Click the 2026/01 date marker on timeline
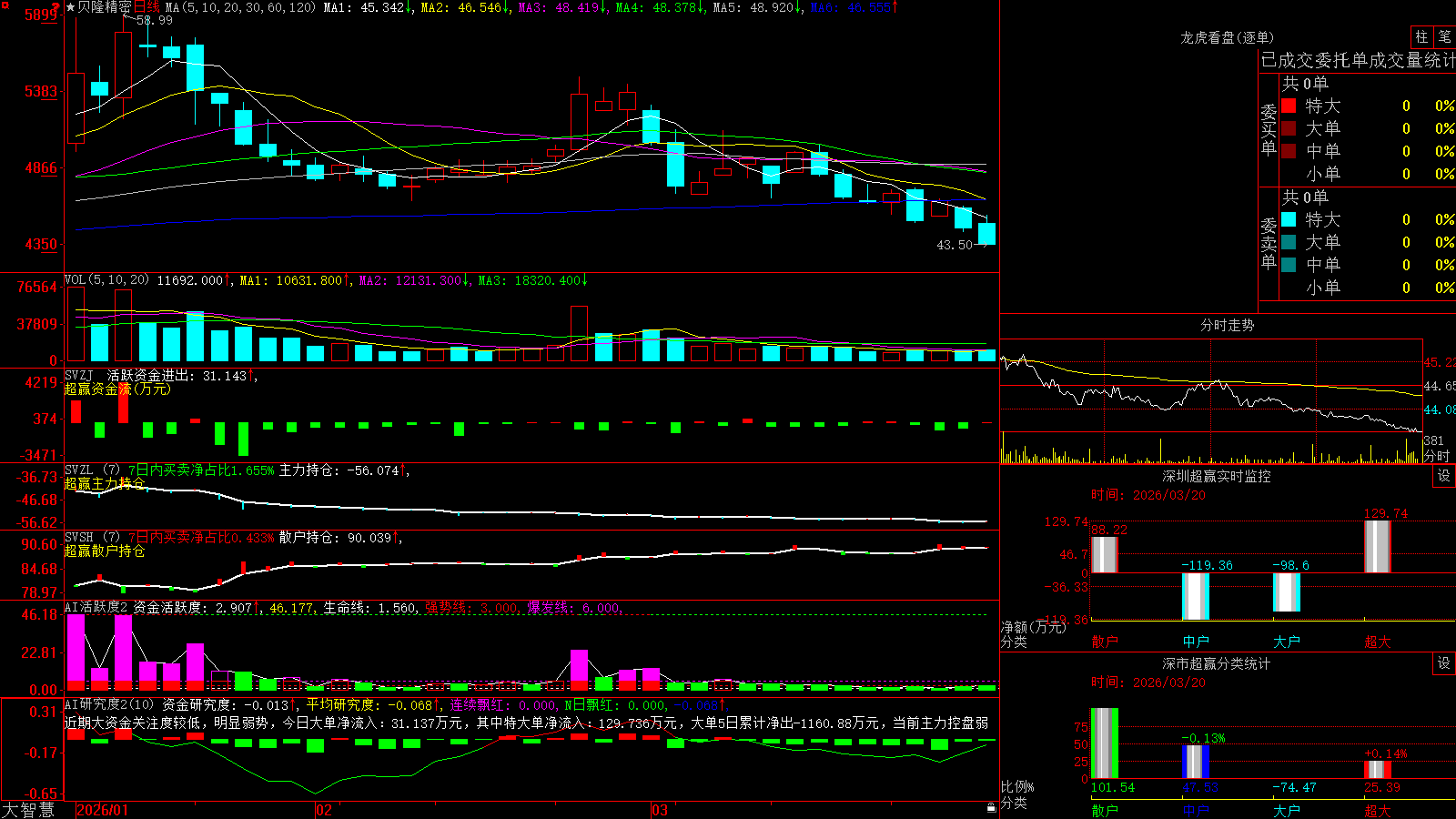 [x=103, y=810]
